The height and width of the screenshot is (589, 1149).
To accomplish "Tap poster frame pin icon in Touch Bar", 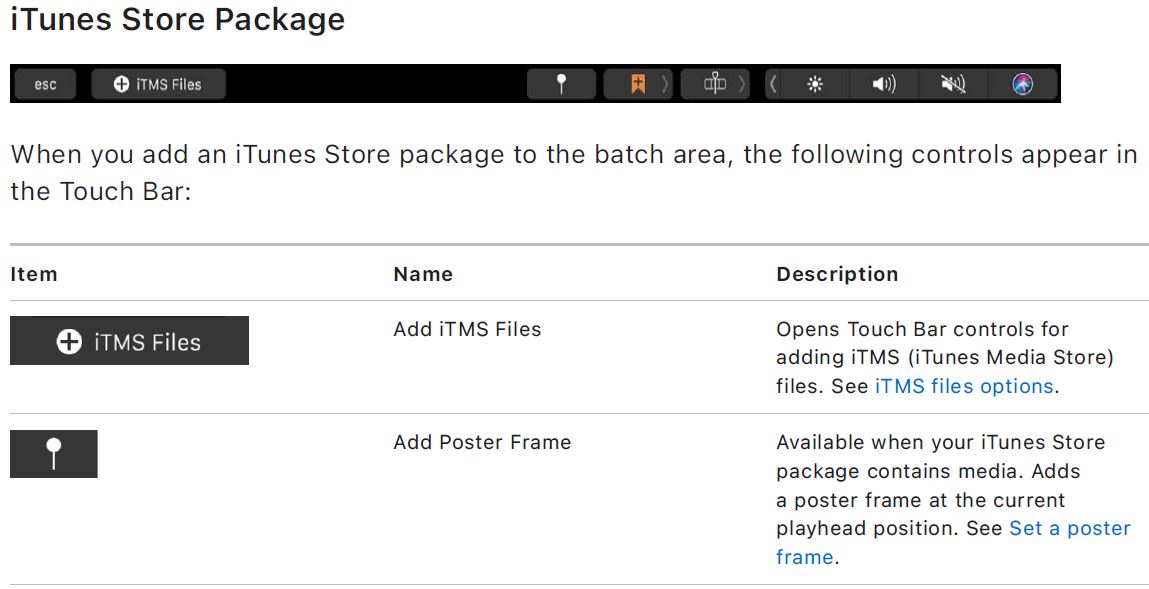I will 561,85.
